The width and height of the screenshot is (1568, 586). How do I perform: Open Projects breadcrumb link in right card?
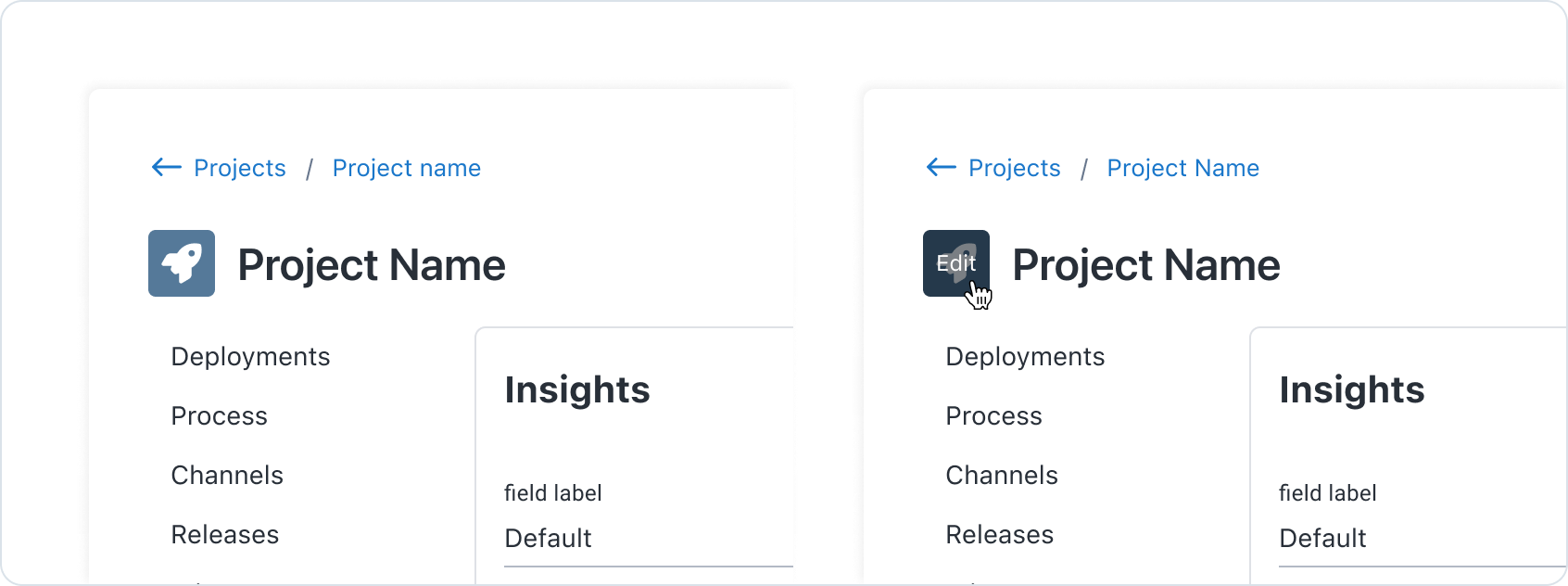point(1014,168)
